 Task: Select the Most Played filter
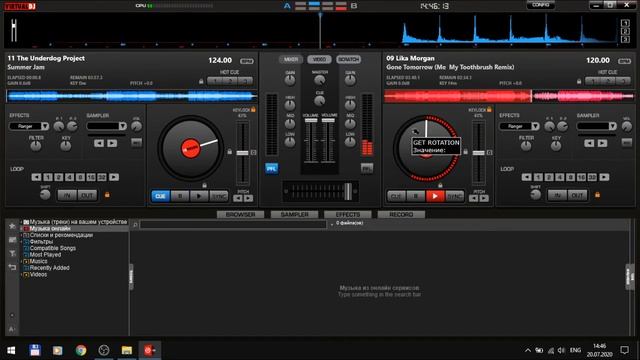45,255
